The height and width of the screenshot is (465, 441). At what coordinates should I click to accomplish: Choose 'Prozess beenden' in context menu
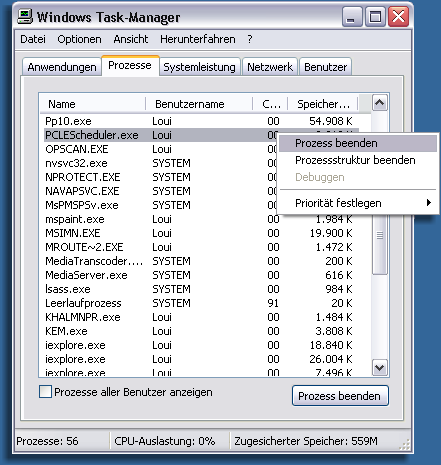358,143
